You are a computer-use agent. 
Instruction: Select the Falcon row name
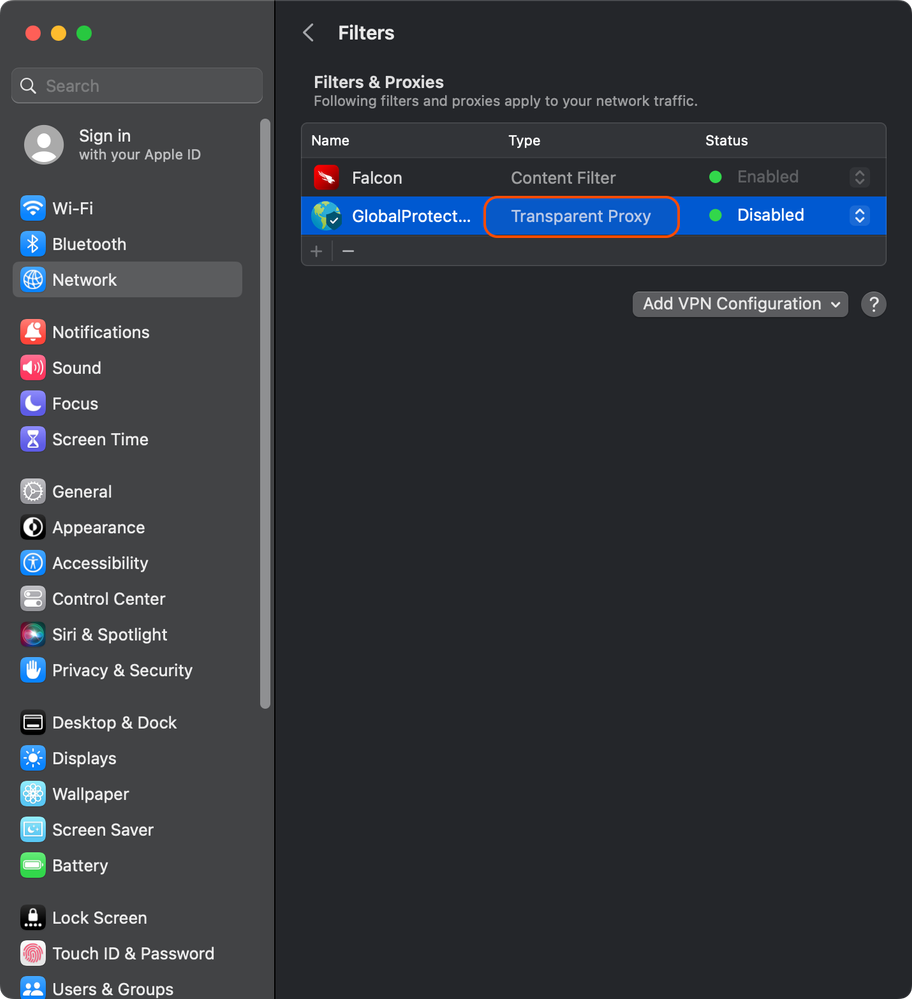coord(377,178)
